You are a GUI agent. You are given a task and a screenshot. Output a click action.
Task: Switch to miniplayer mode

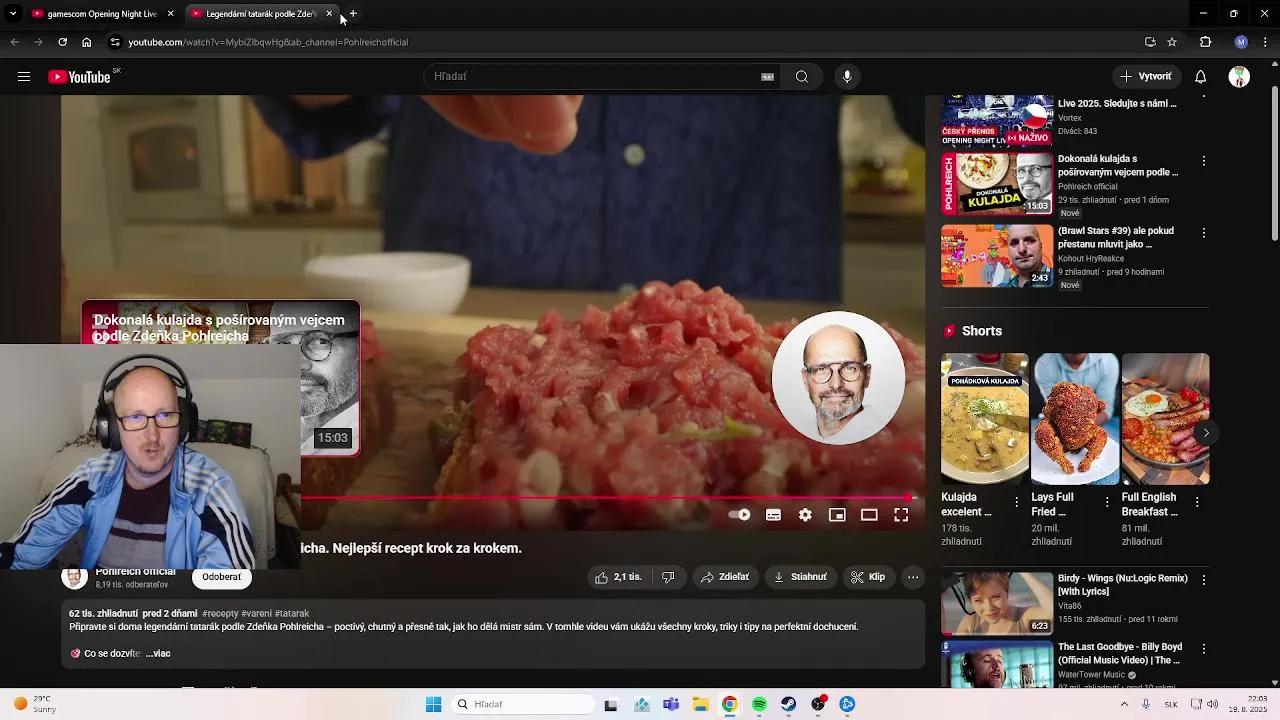(837, 515)
